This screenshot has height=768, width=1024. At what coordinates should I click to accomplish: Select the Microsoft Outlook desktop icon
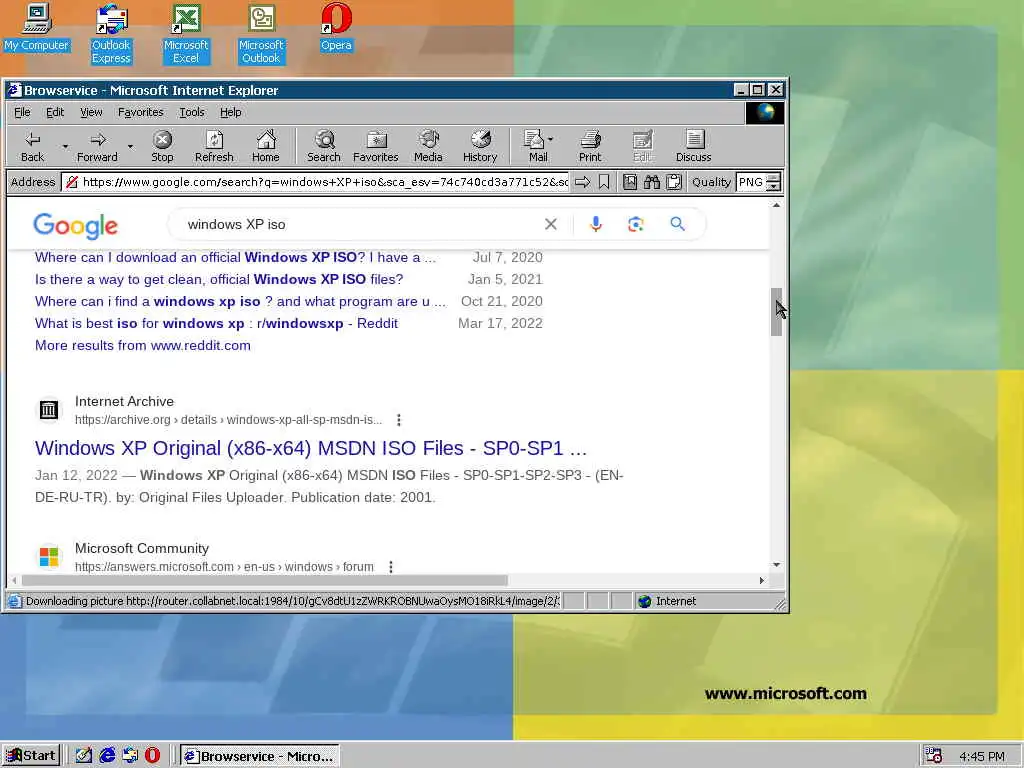tap(261, 33)
